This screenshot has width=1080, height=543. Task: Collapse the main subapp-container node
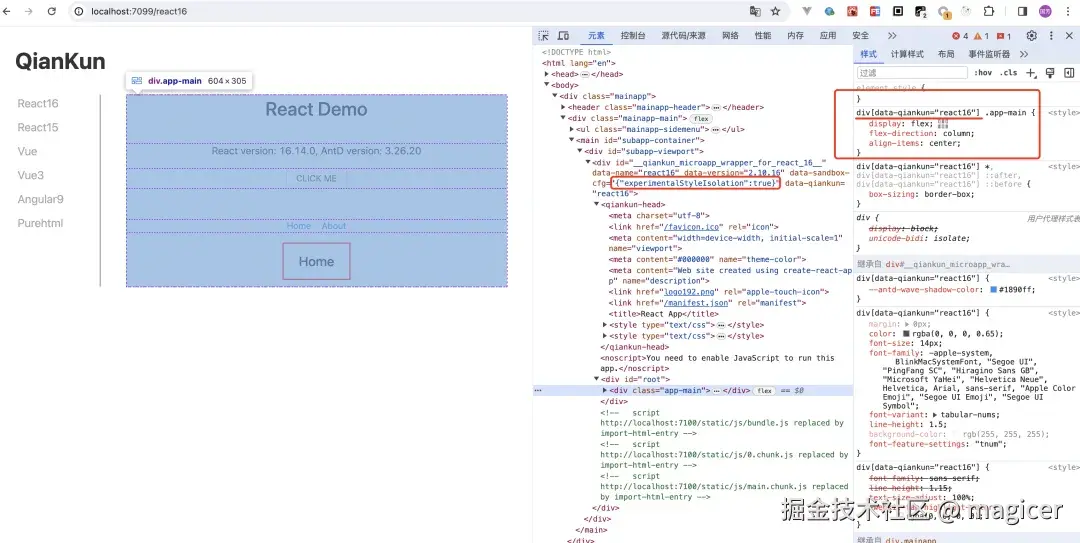click(572, 141)
